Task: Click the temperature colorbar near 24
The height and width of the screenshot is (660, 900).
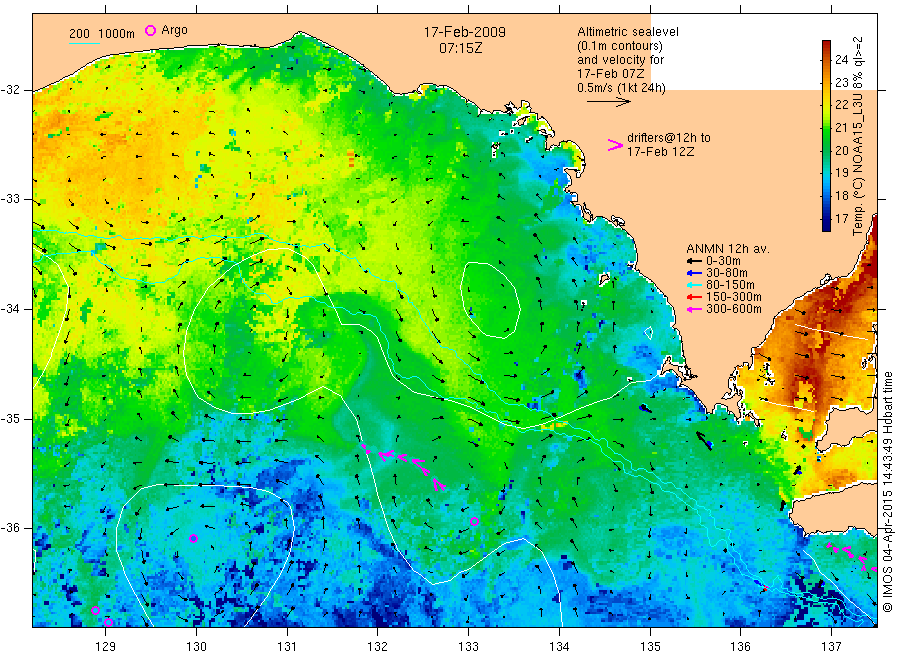Action: (x=827, y=59)
